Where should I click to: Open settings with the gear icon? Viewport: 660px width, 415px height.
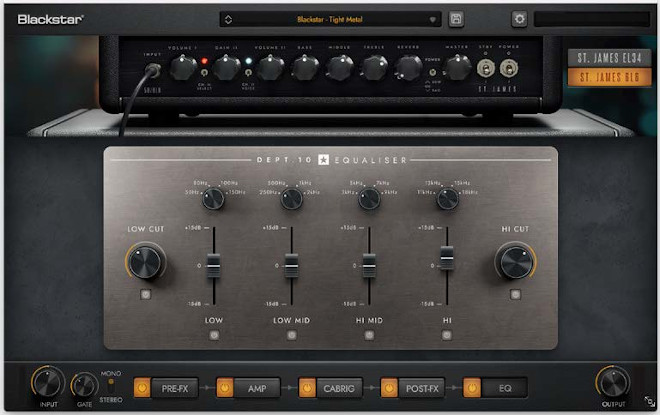519,19
